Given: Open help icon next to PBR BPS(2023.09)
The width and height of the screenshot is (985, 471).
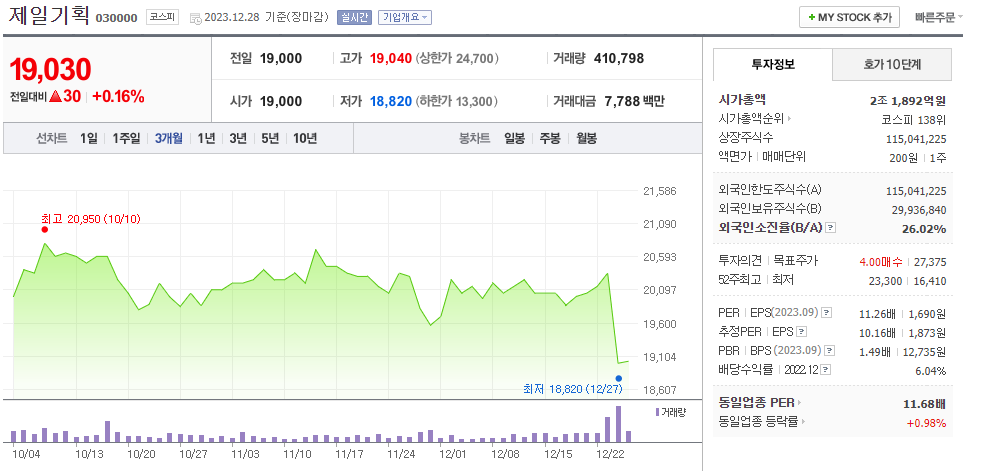Looking at the screenshot, I should (x=830, y=351).
